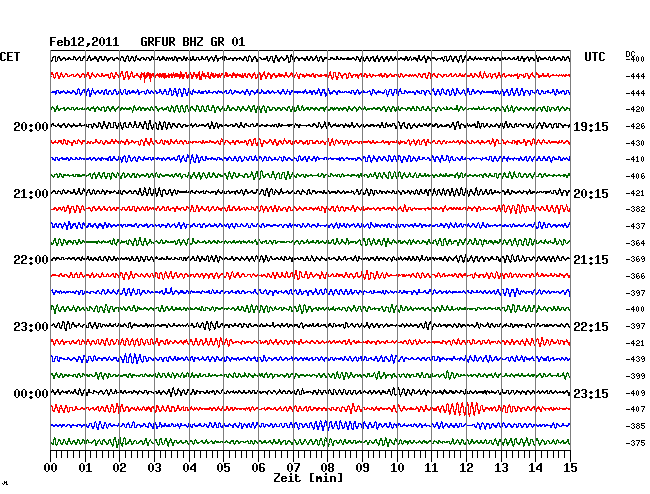This screenshot has width=650, height=494.
Task: Click minute axis label 01
Action: coord(85,468)
